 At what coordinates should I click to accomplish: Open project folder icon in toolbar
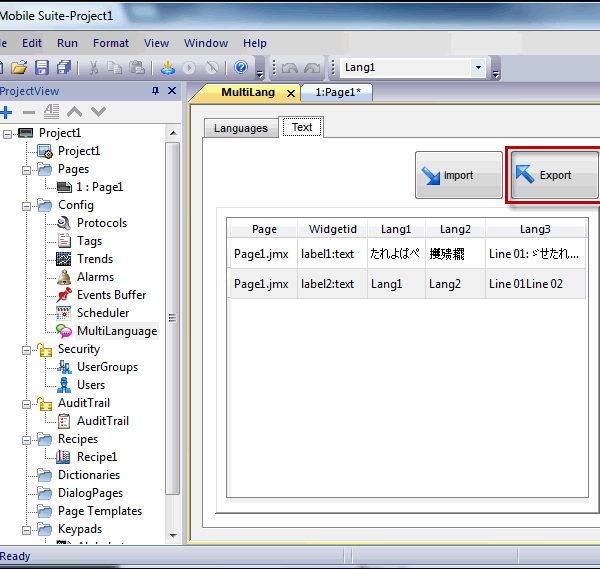pyautogui.click(x=19, y=68)
